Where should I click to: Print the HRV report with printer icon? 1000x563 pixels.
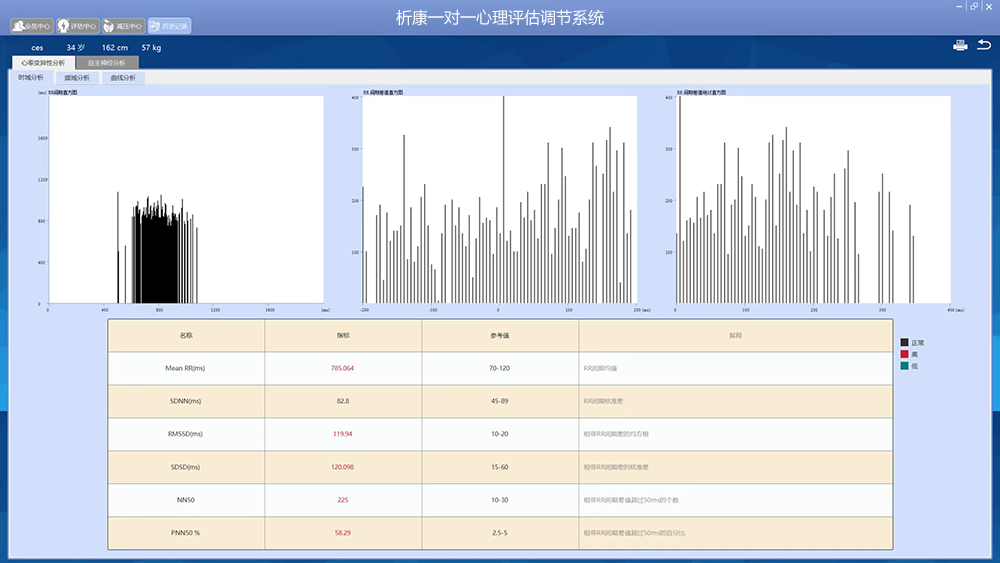[960, 45]
